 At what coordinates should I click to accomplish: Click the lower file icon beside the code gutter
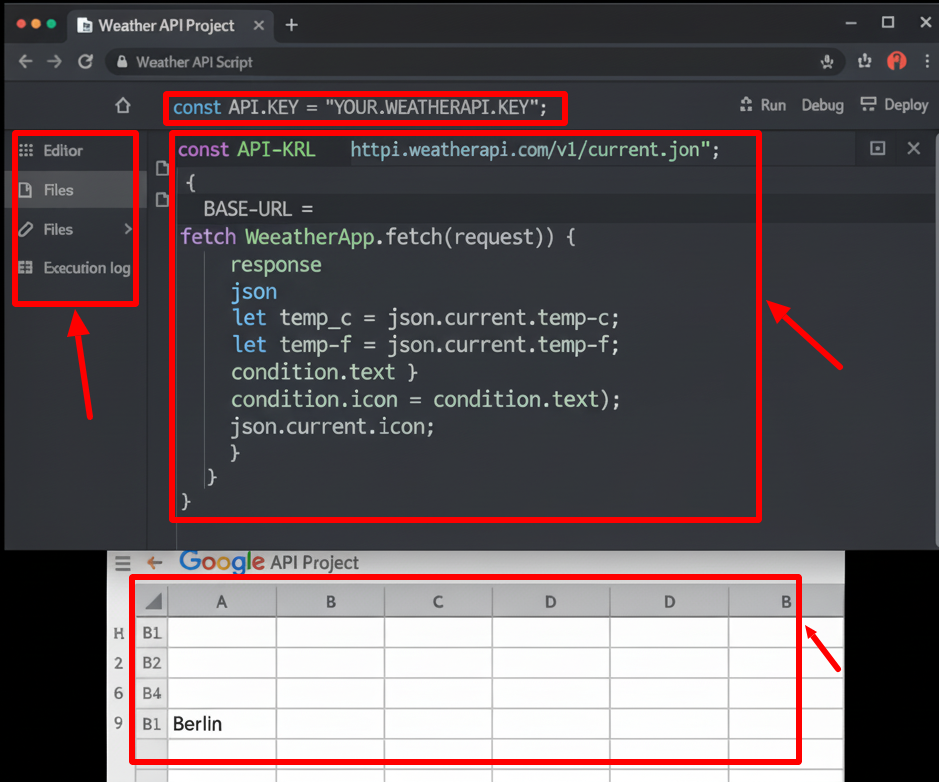[162, 199]
